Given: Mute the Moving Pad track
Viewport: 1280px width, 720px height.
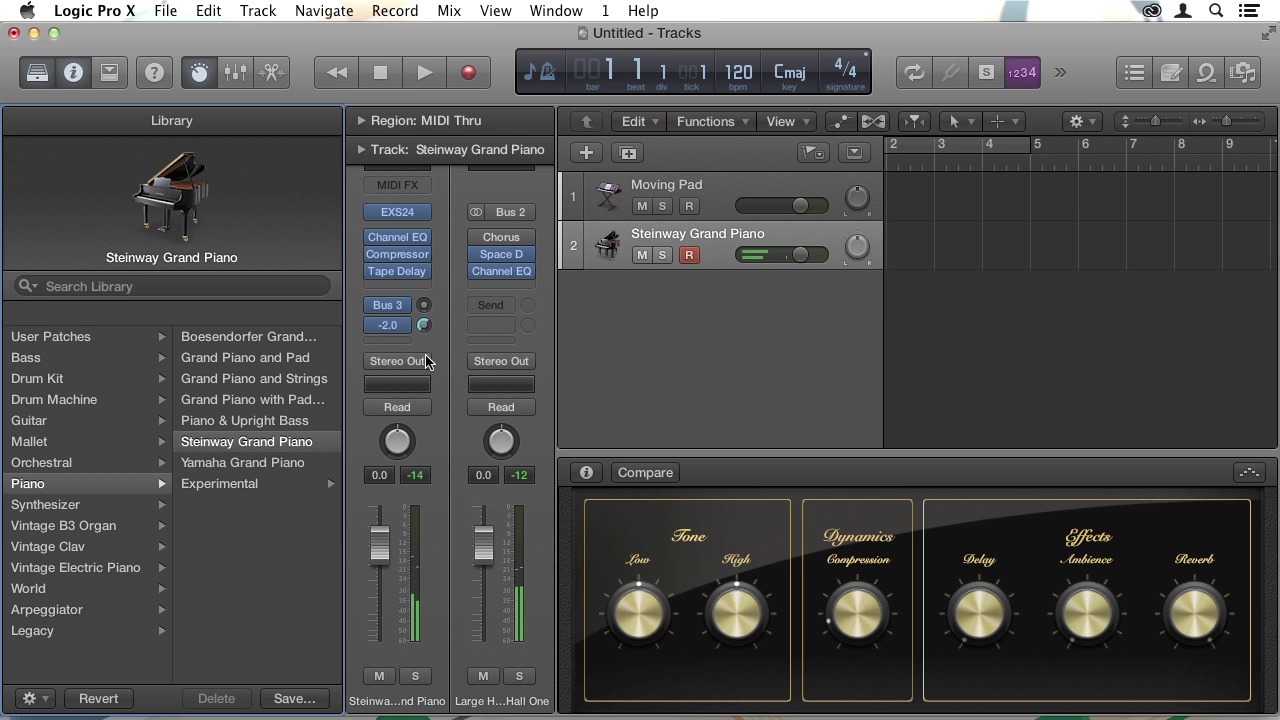Looking at the screenshot, I should [642, 206].
